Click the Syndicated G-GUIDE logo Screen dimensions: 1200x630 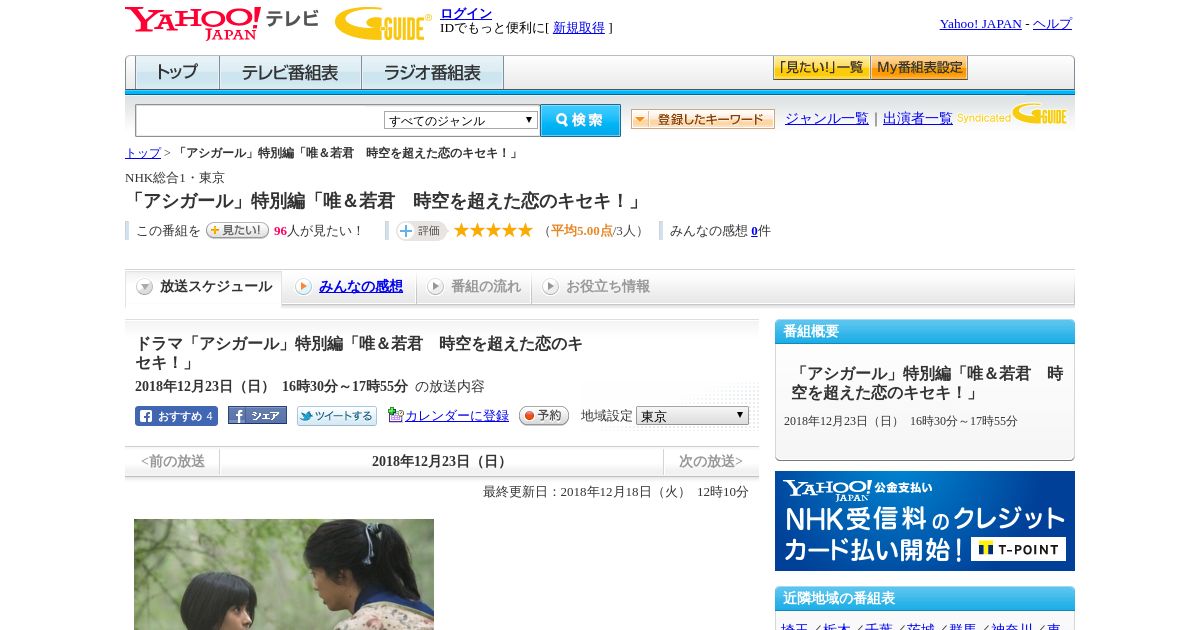pyautogui.click(x=1012, y=115)
